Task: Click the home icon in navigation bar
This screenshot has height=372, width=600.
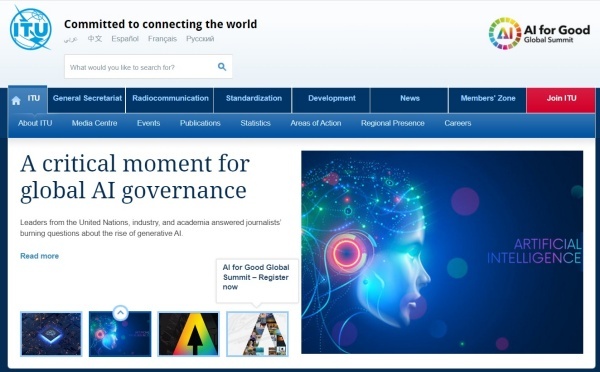Action: 16,101
